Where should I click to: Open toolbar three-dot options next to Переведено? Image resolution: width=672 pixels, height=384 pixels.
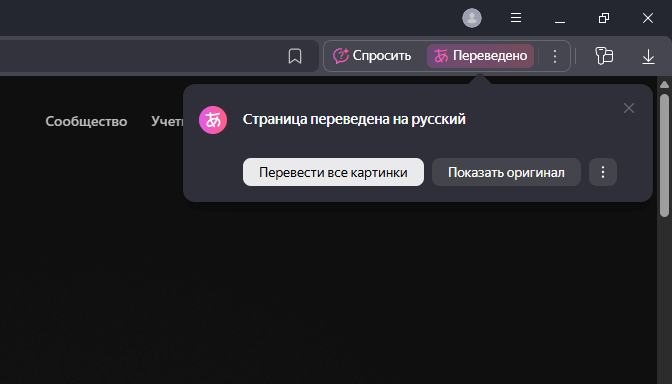[555, 56]
